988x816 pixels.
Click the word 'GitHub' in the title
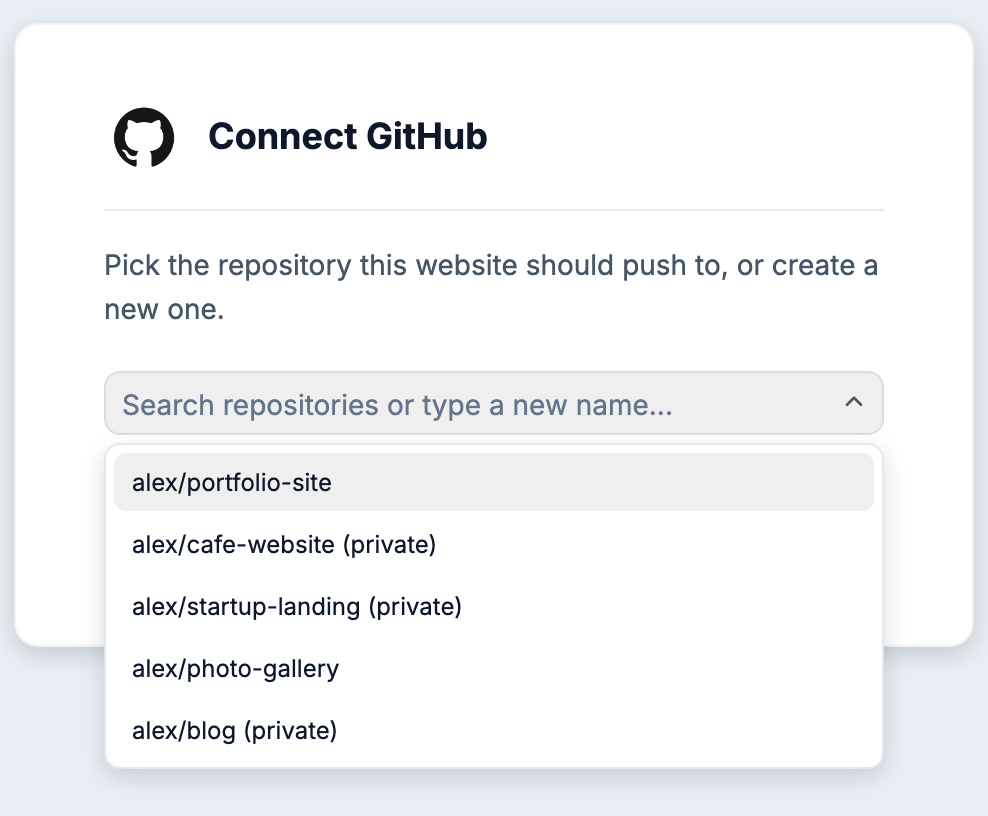pos(427,136)
